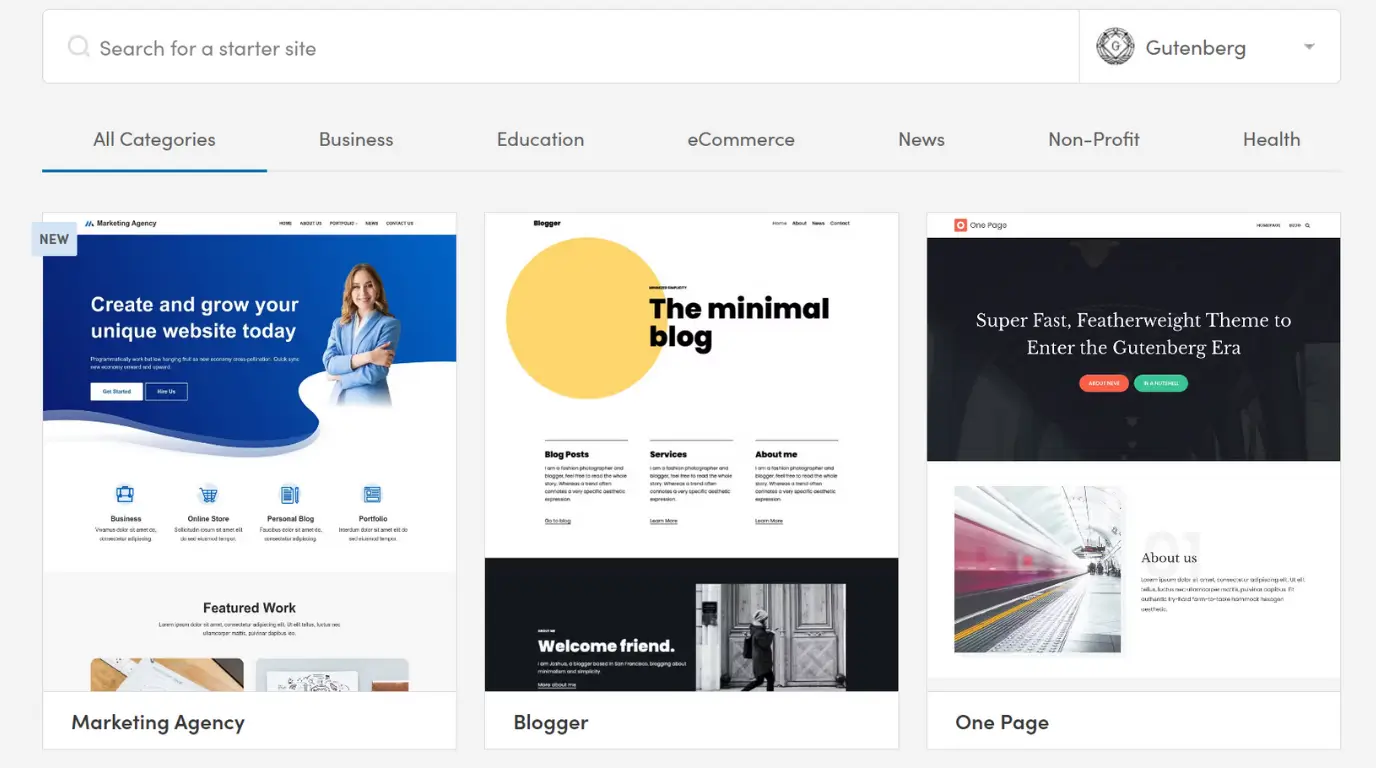
Task: Switch to the Business category tab
Action: [356, 139]
